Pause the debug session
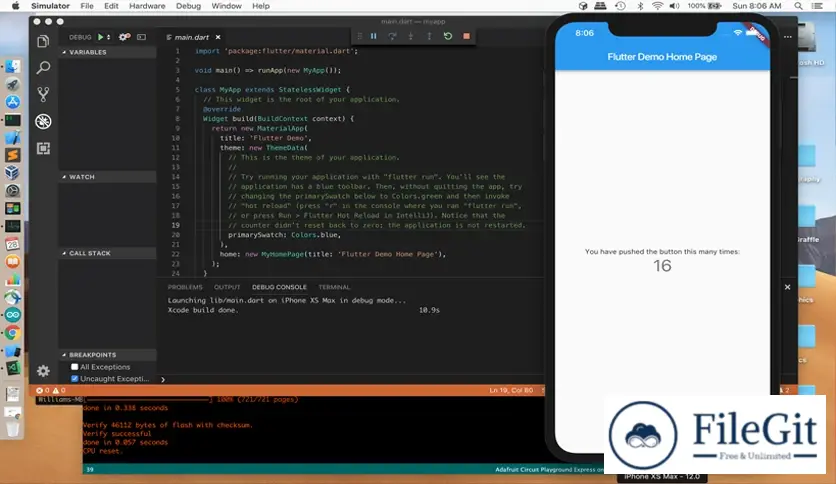The width and height of the screenshot is (836, 484). pyautogui.click(x=373, y=36)
